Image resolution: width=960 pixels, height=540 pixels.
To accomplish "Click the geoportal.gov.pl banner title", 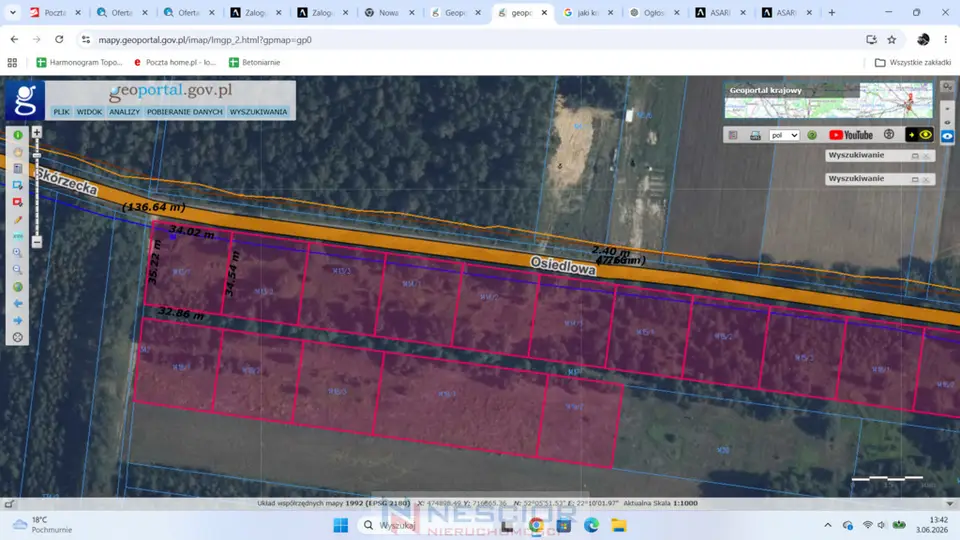I will (170, 91).
